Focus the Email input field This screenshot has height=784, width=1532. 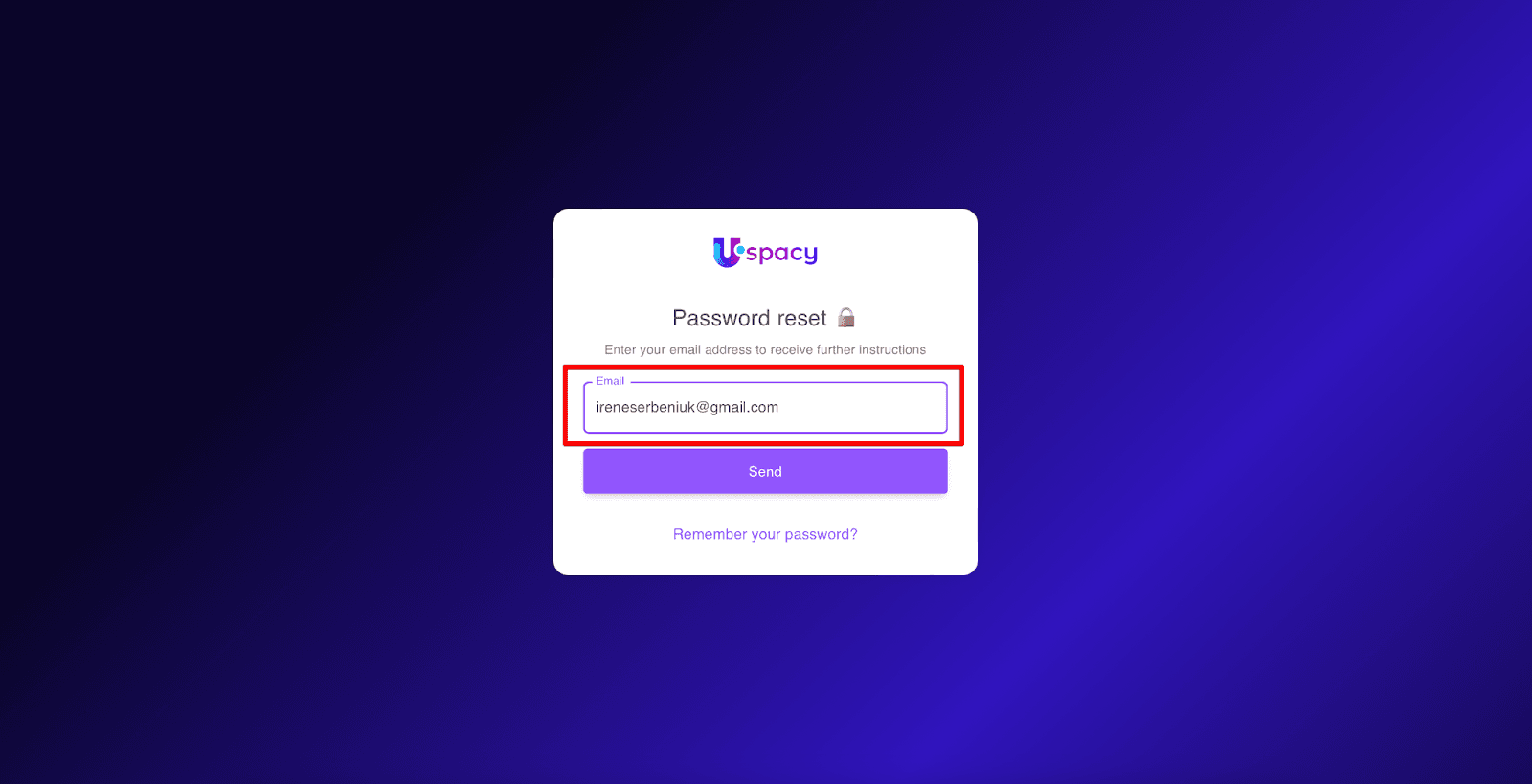click(765, 408)
